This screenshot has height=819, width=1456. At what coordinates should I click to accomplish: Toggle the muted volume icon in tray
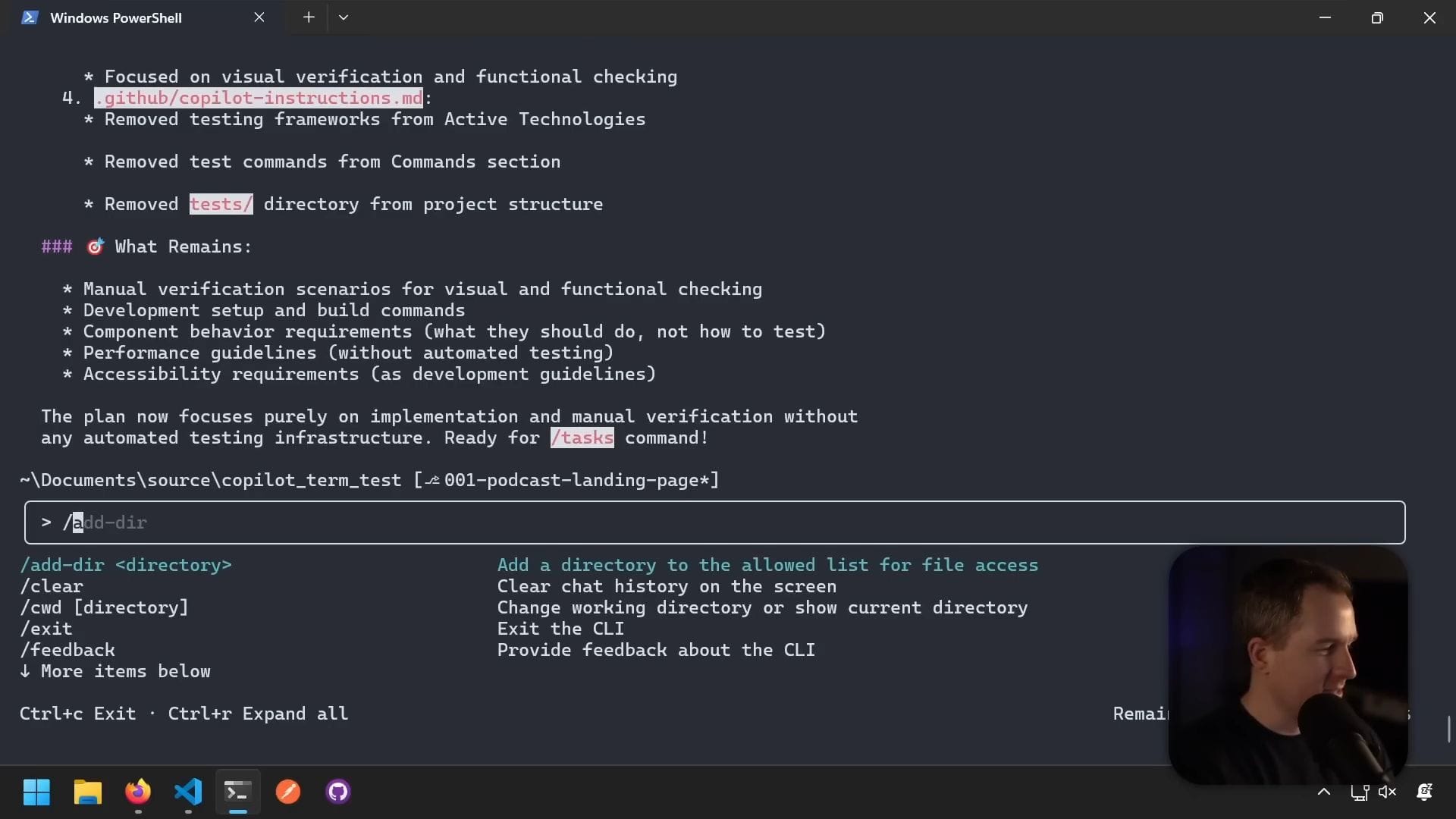tap(1388, 792)
